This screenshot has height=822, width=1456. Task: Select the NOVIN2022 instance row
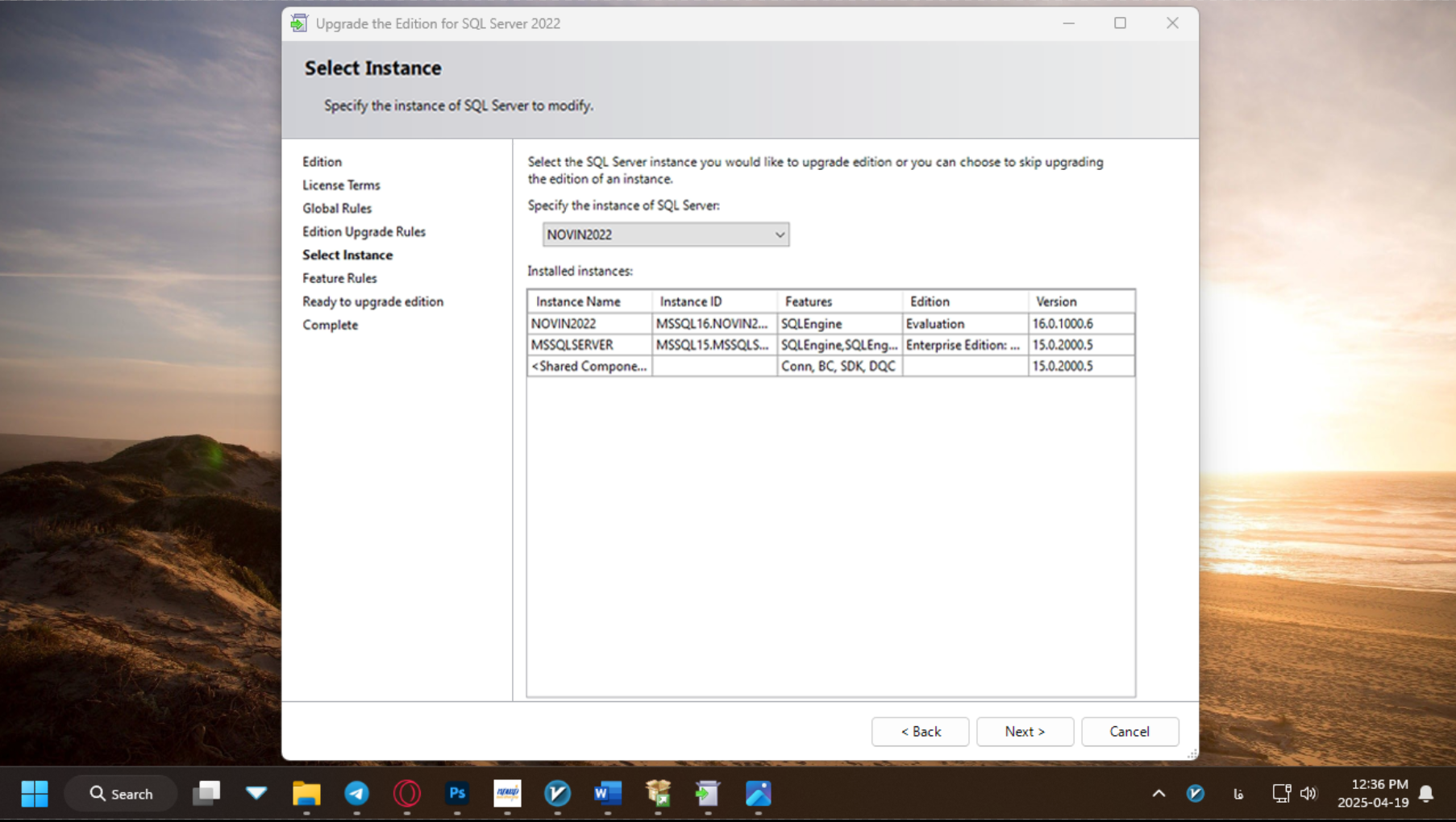(x=830, y=324)
